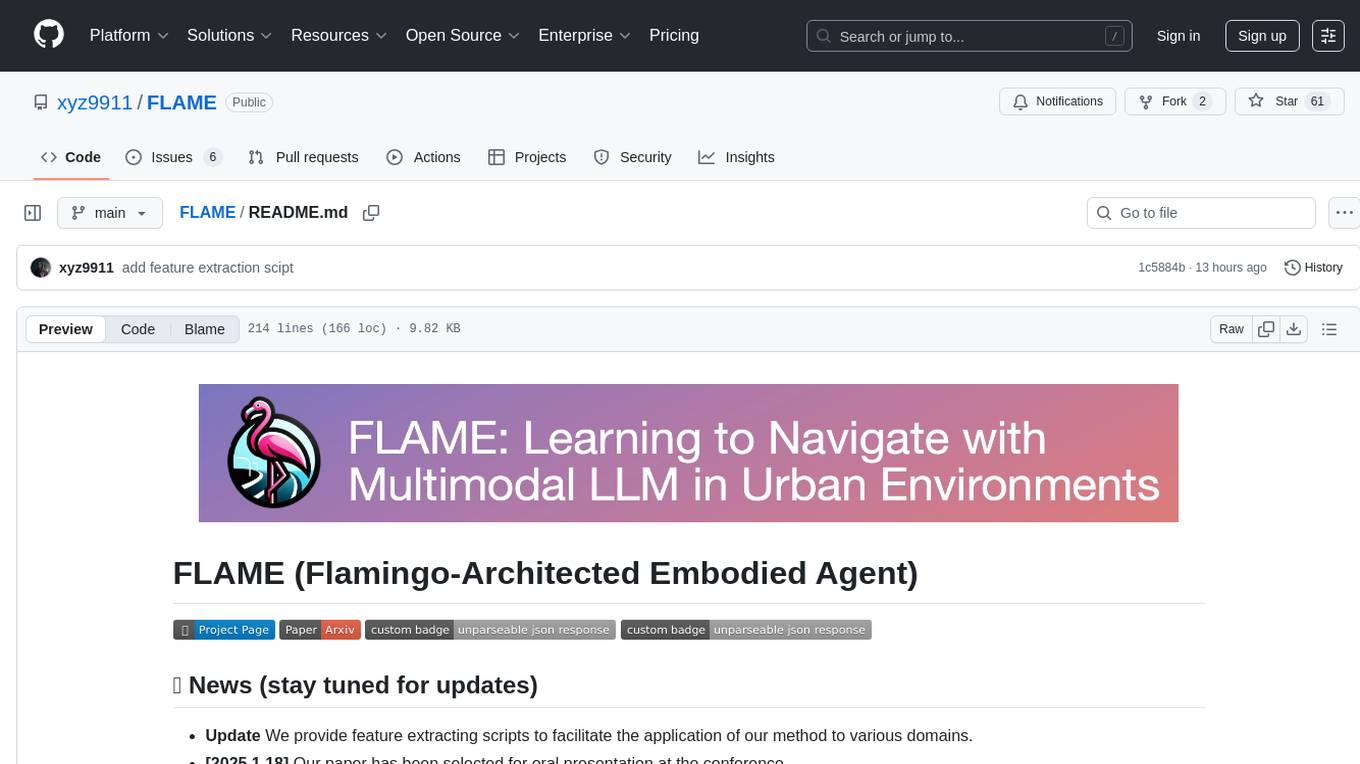This screenshot has width=1360, height=764.
Task: Expand the Enterprise menu
Action: (x=585, y=35)
